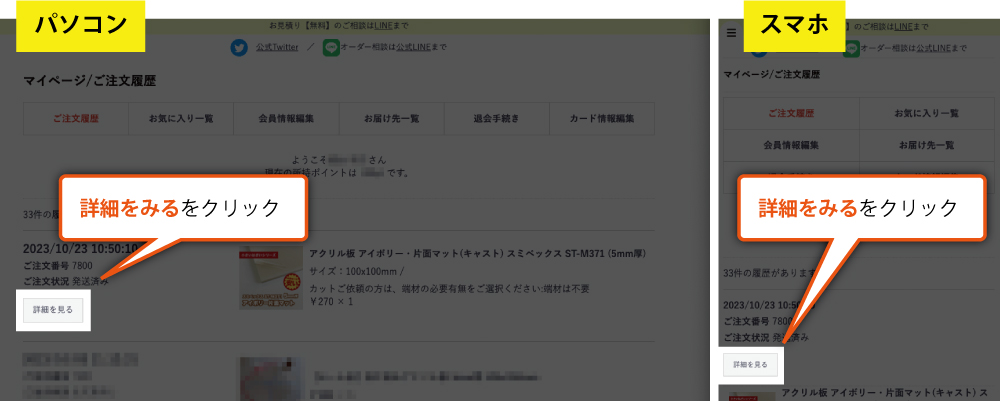The height and width of the screenshot is (401, 1000).
Task: Open the 公式LINE link in PC view
Action: pos(413,47)
